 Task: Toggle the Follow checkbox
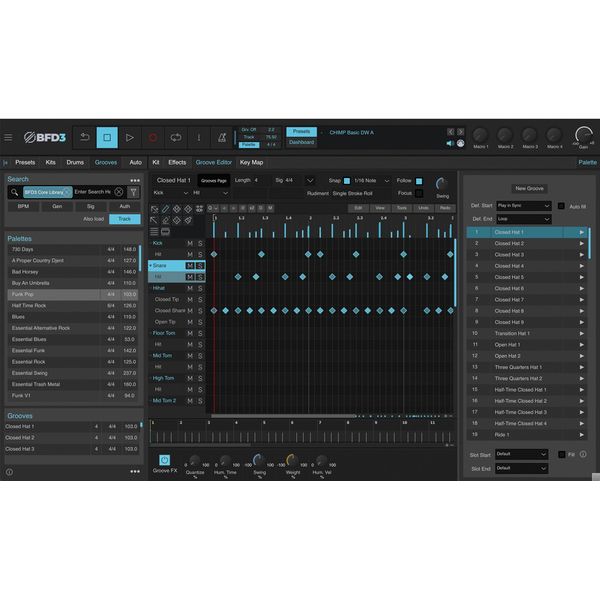click(419, 181)
